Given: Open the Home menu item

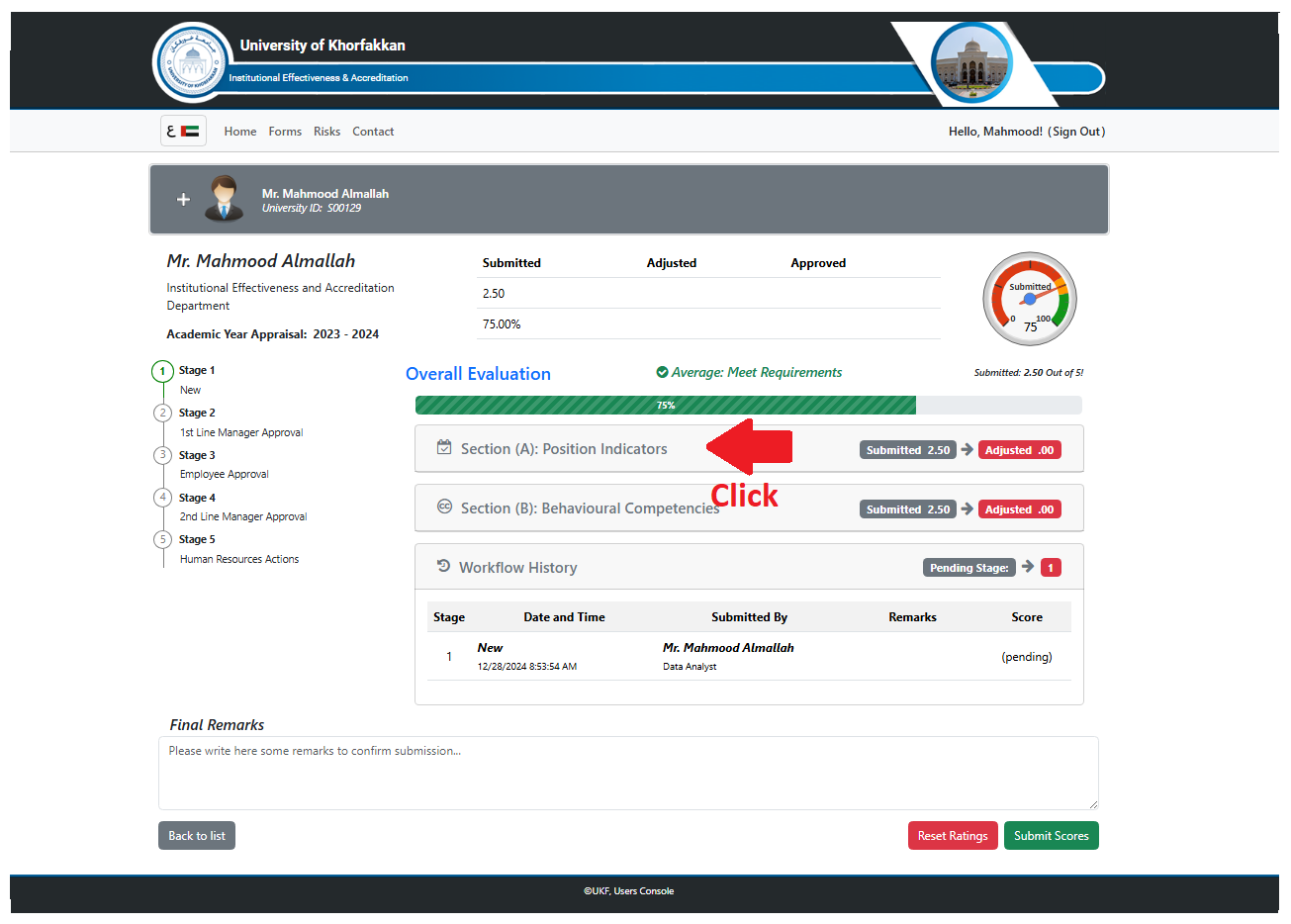Looking at the screenshot, I should [239, 132].
